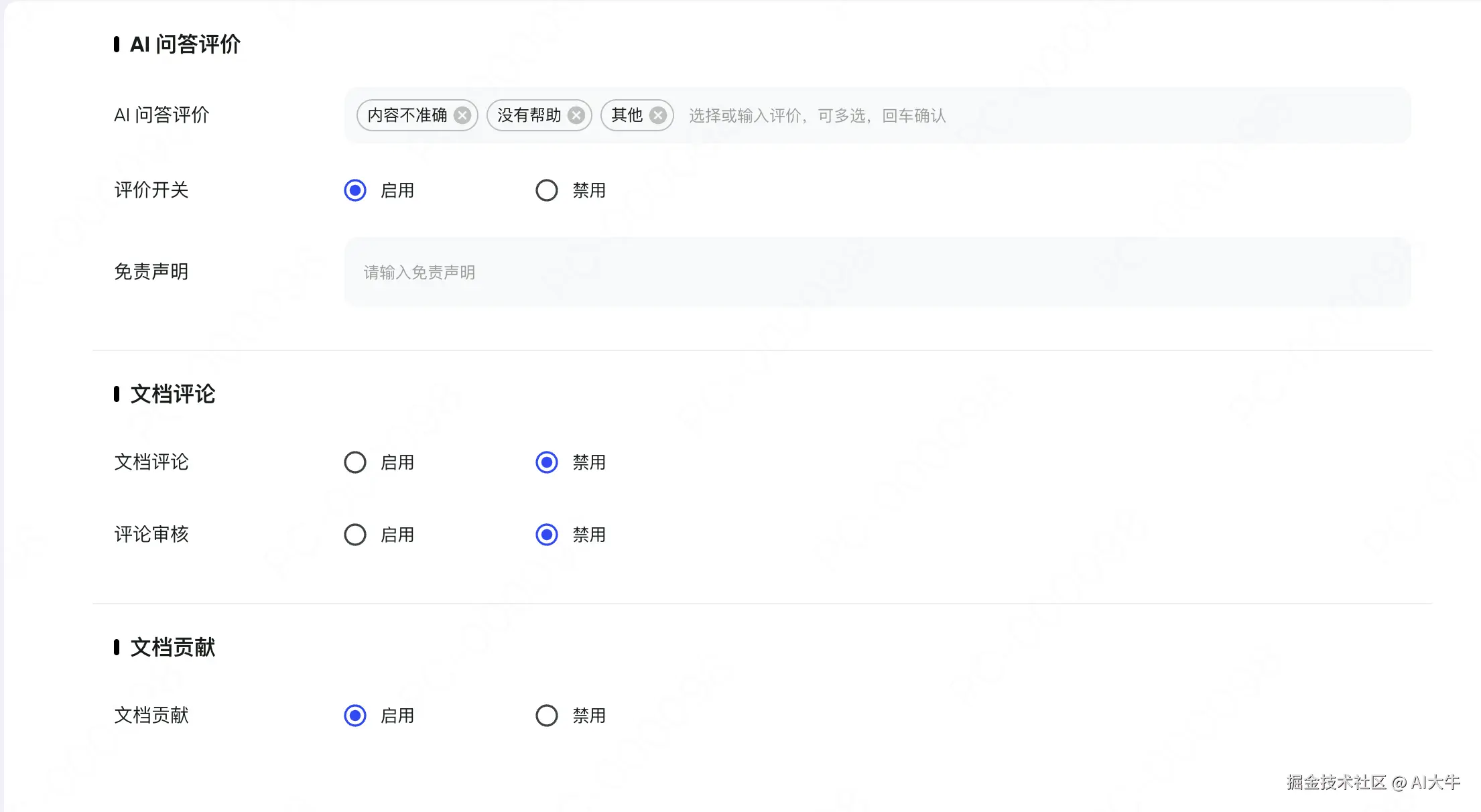This screenshot has width=1481, height=812.
Task: Focus the 选择或输入评价 tag input area
Action: tap(1005, 116)
